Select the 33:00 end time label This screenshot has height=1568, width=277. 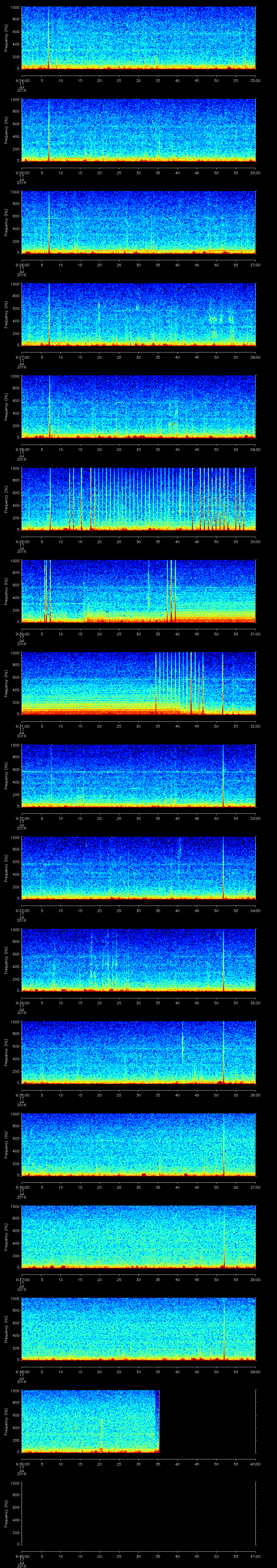pyautogui.click(x=256, y=818)
